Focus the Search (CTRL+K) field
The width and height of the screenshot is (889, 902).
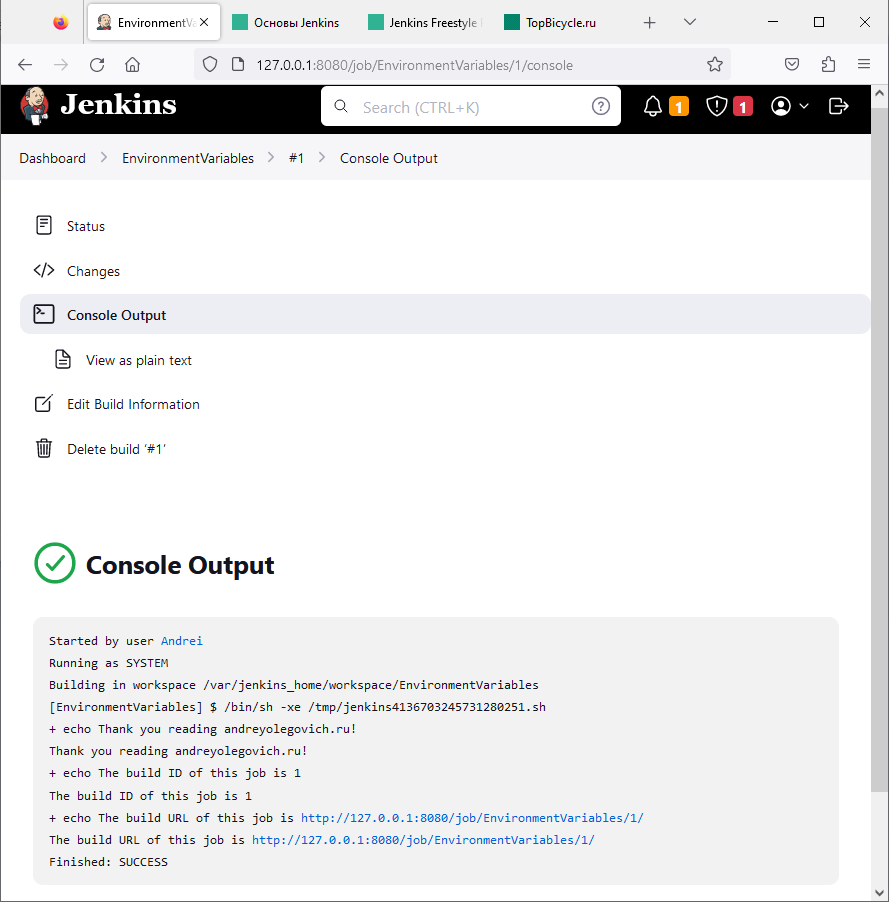click(471, 107)
